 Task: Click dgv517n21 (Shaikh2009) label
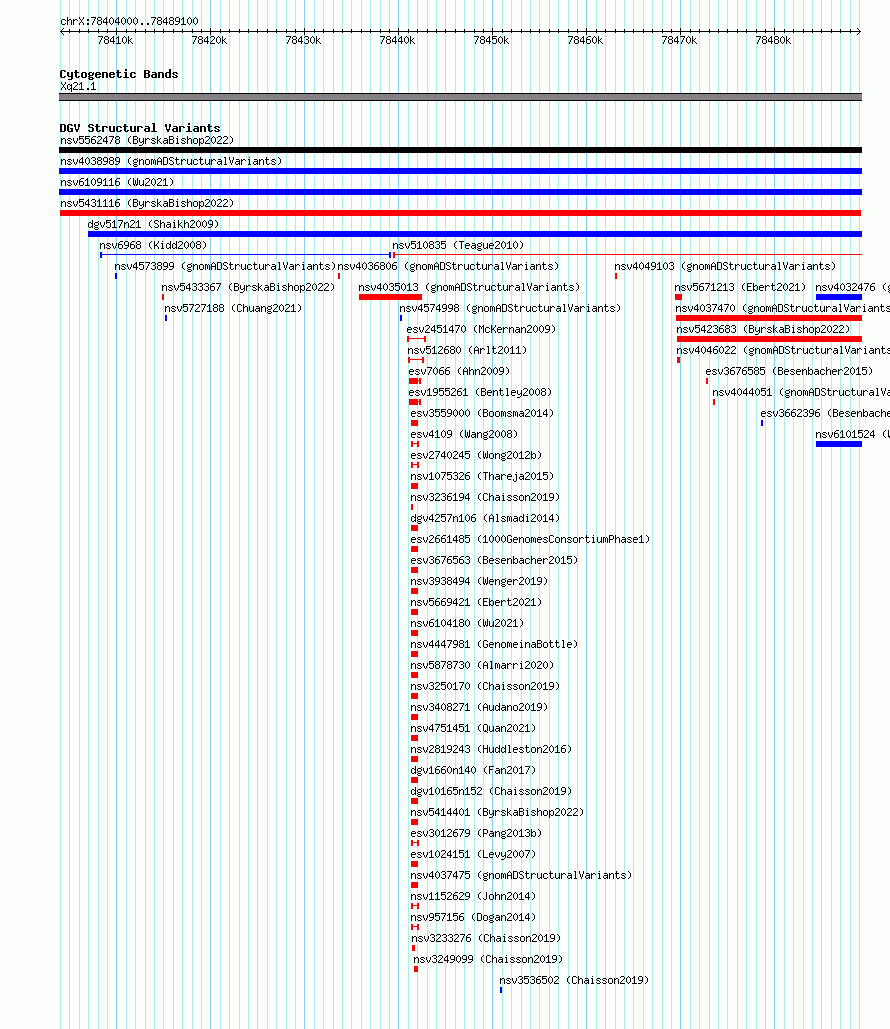click(x=154, y=224)
